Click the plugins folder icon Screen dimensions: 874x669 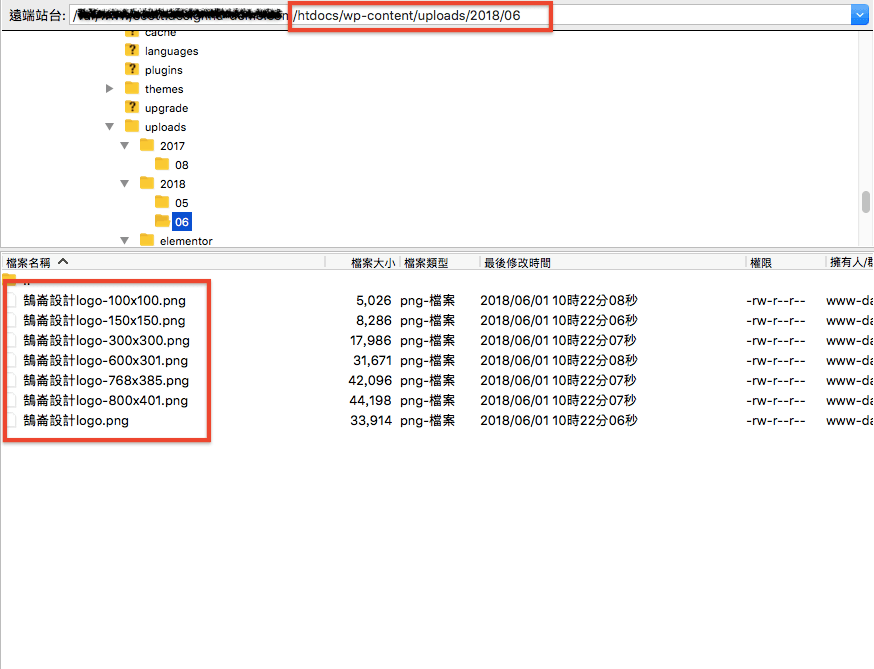click(x=131, y=70)
